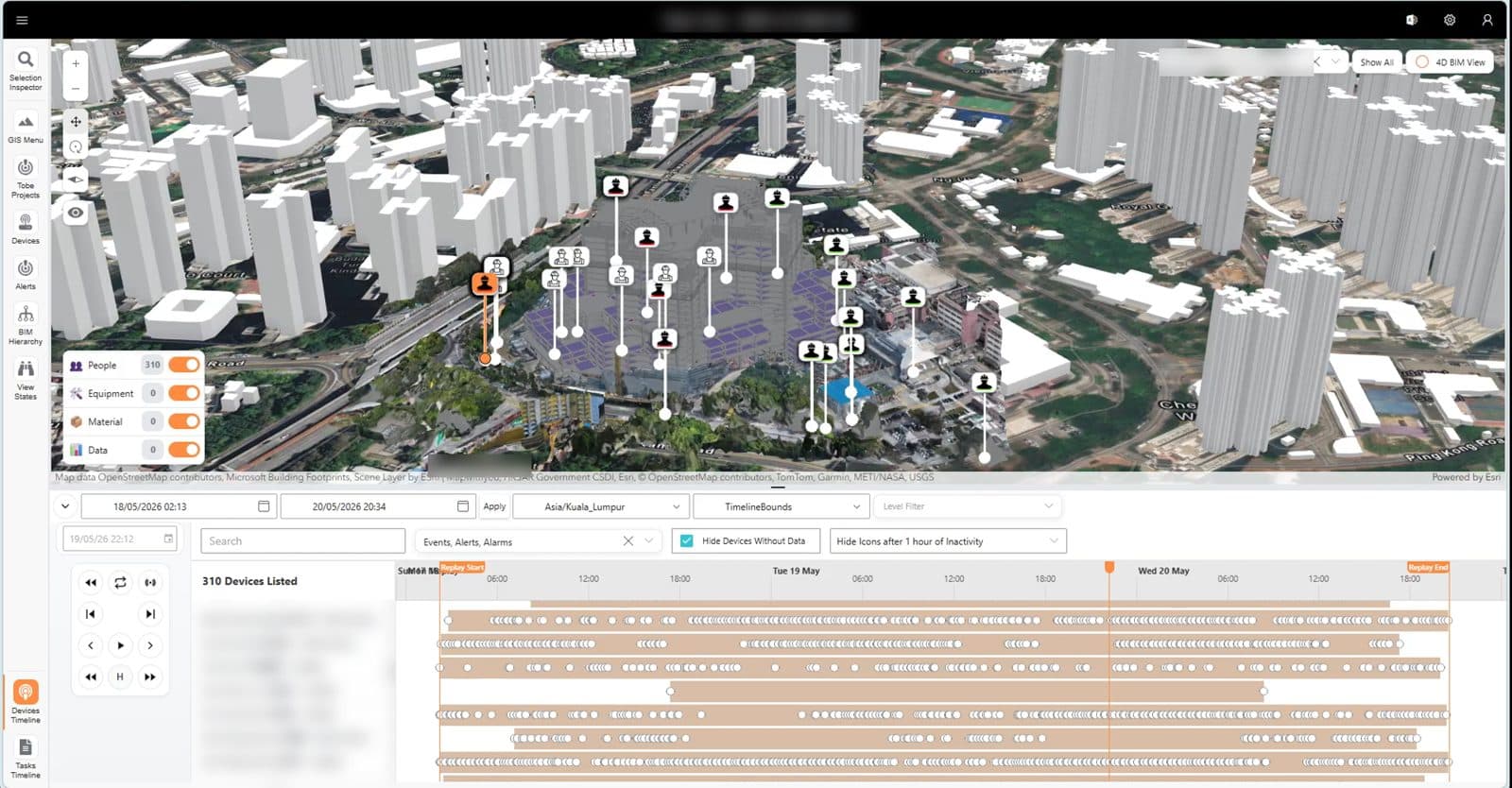Click the top-row rewind playback button

click(91, 583)
